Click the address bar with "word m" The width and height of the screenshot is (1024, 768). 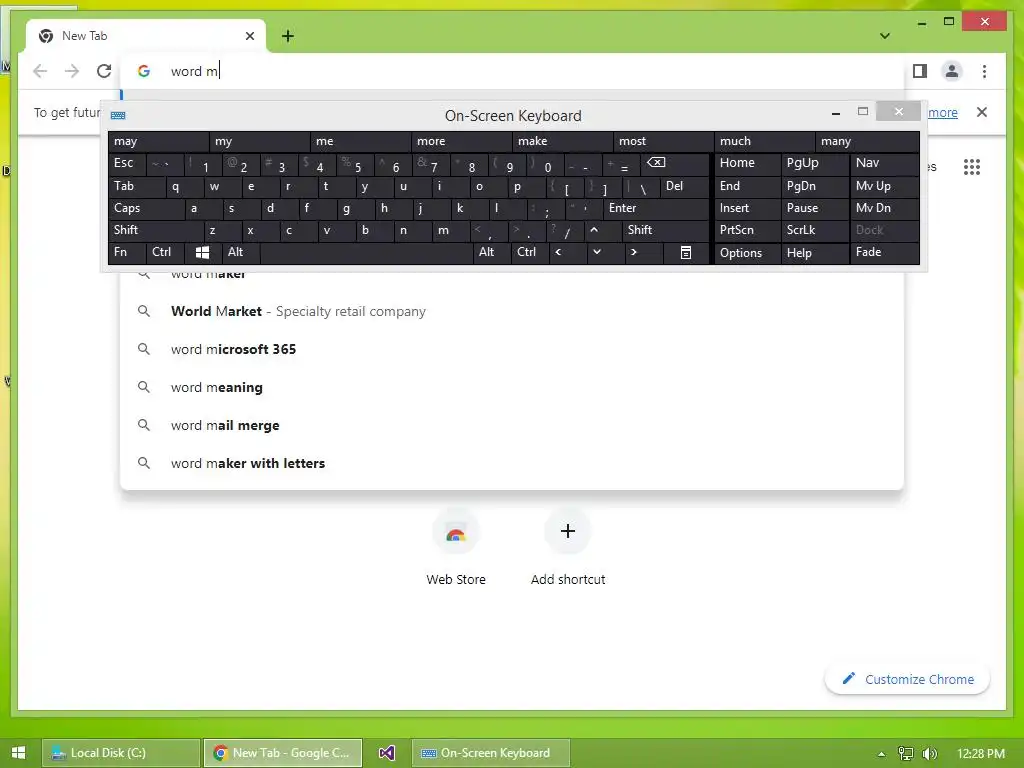point(512,71)
